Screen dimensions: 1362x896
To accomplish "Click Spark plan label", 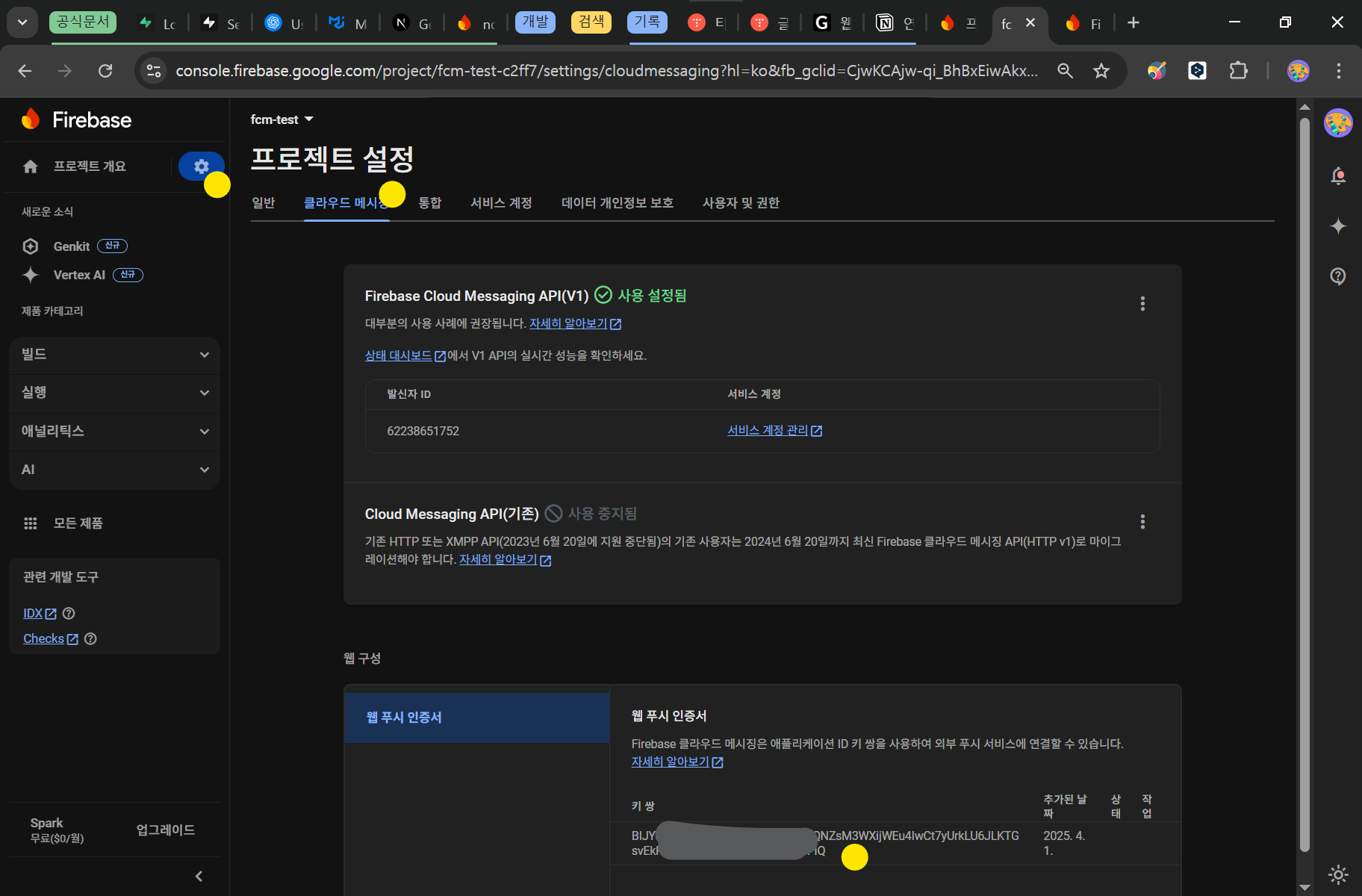I will (46, 823).
